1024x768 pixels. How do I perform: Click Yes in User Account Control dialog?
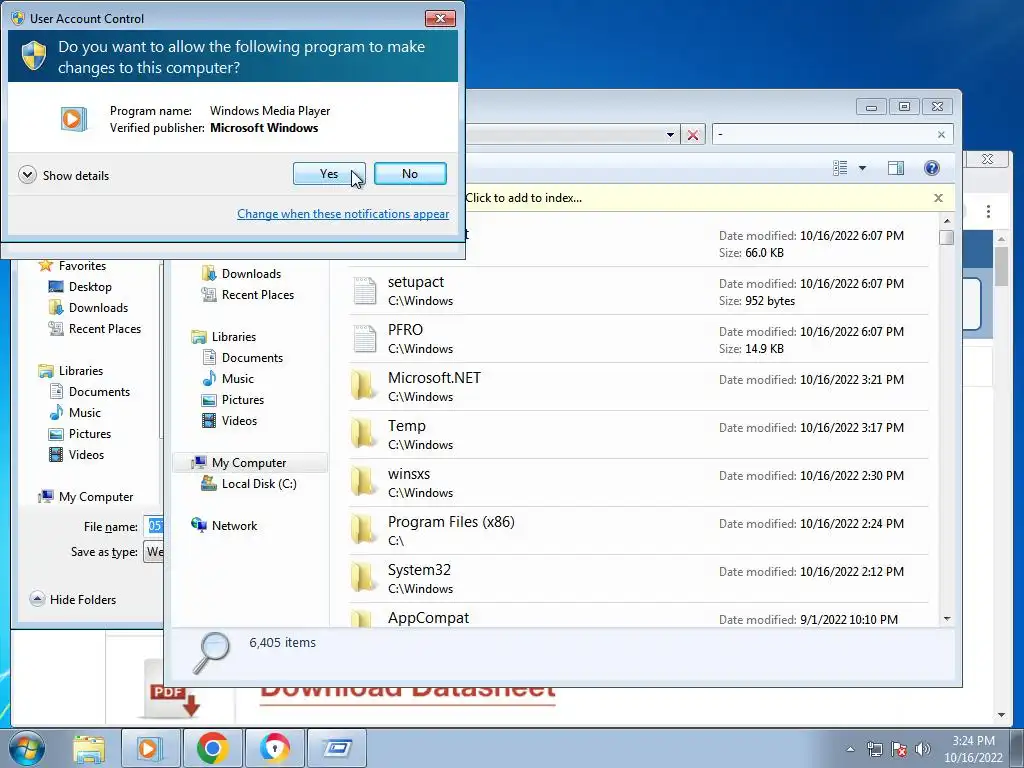coord(328,174)
